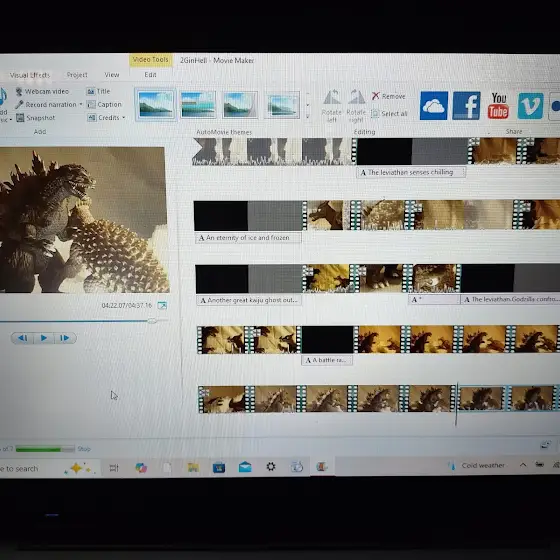Click Remove in the Editing group

point(389,96)
